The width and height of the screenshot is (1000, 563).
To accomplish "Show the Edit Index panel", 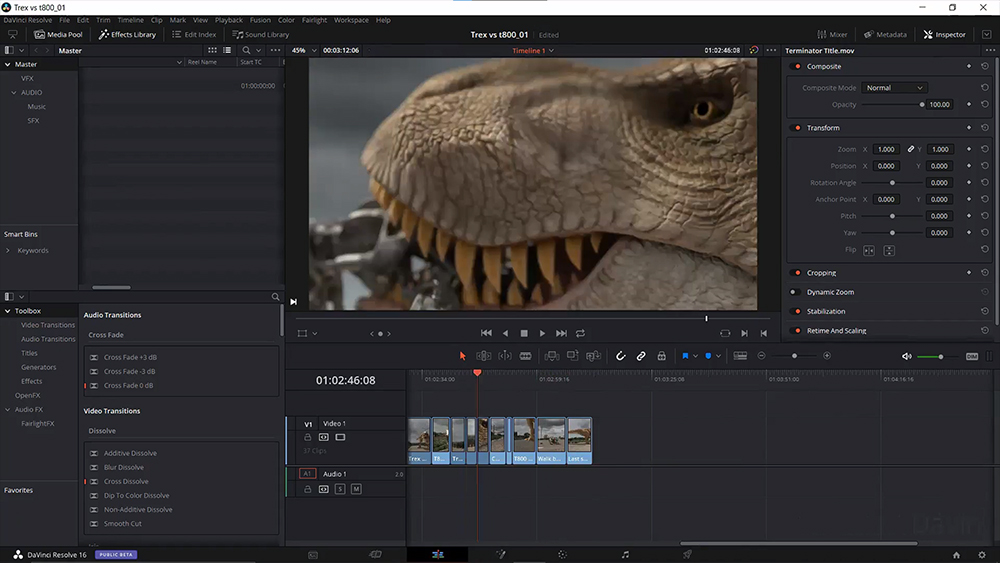I will 194,34.
